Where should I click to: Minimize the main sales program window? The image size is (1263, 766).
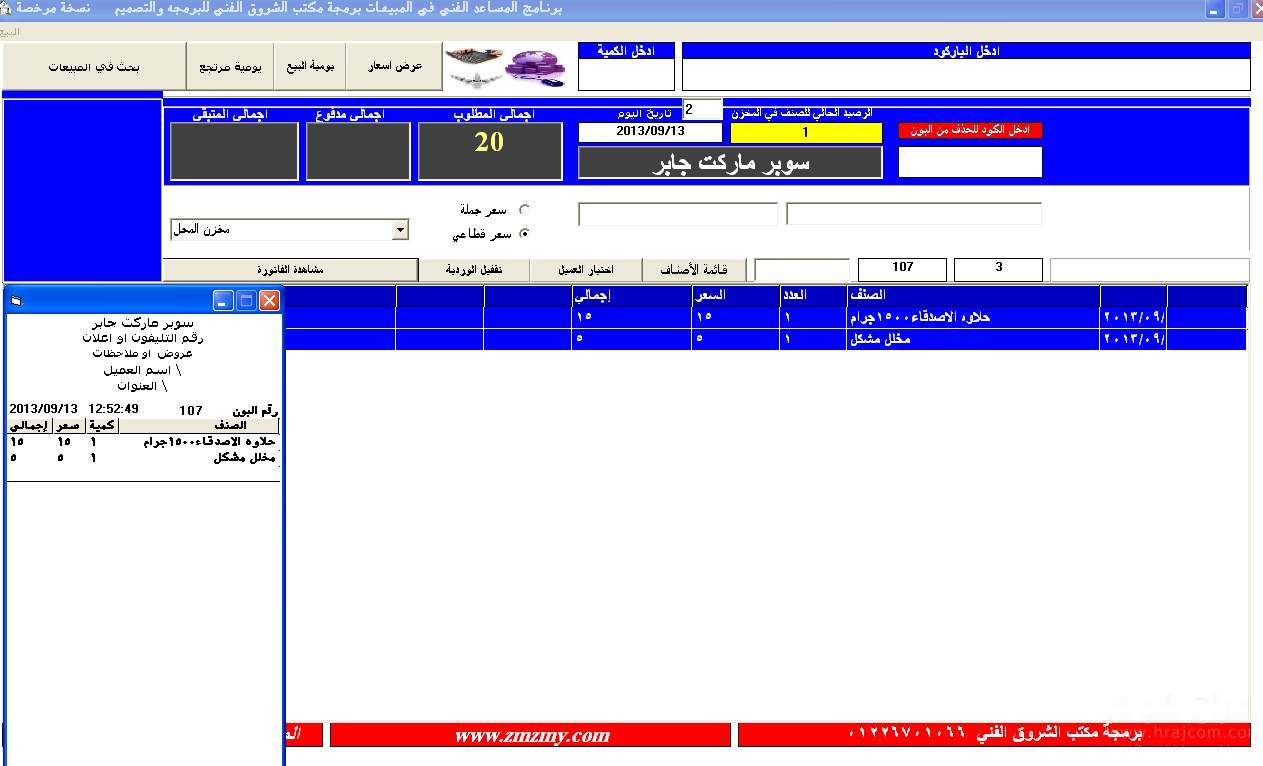1214,9
